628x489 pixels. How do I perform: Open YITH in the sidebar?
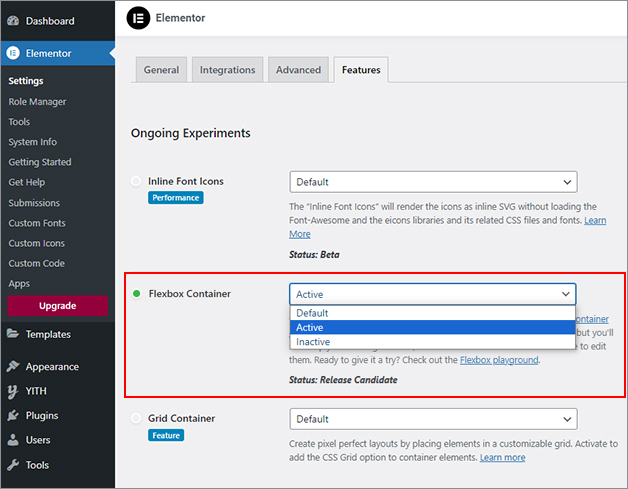click(x=57, y=391)
